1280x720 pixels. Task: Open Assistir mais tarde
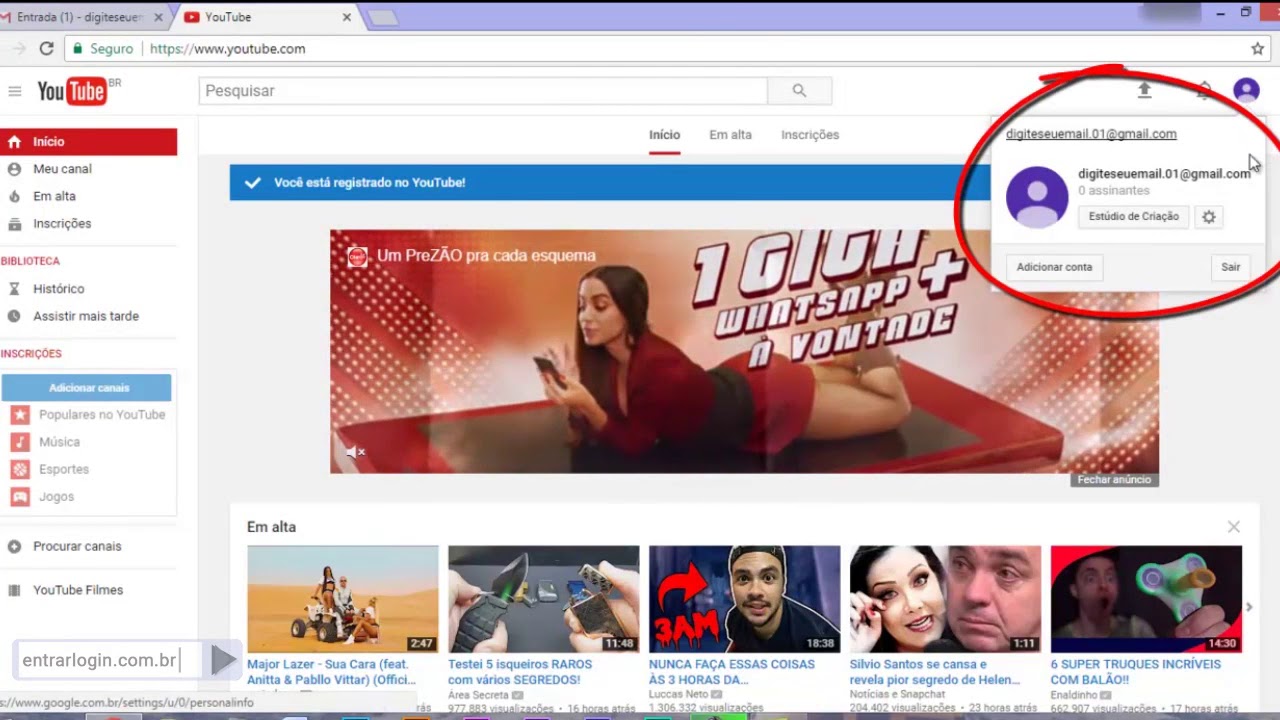[88, 316]
